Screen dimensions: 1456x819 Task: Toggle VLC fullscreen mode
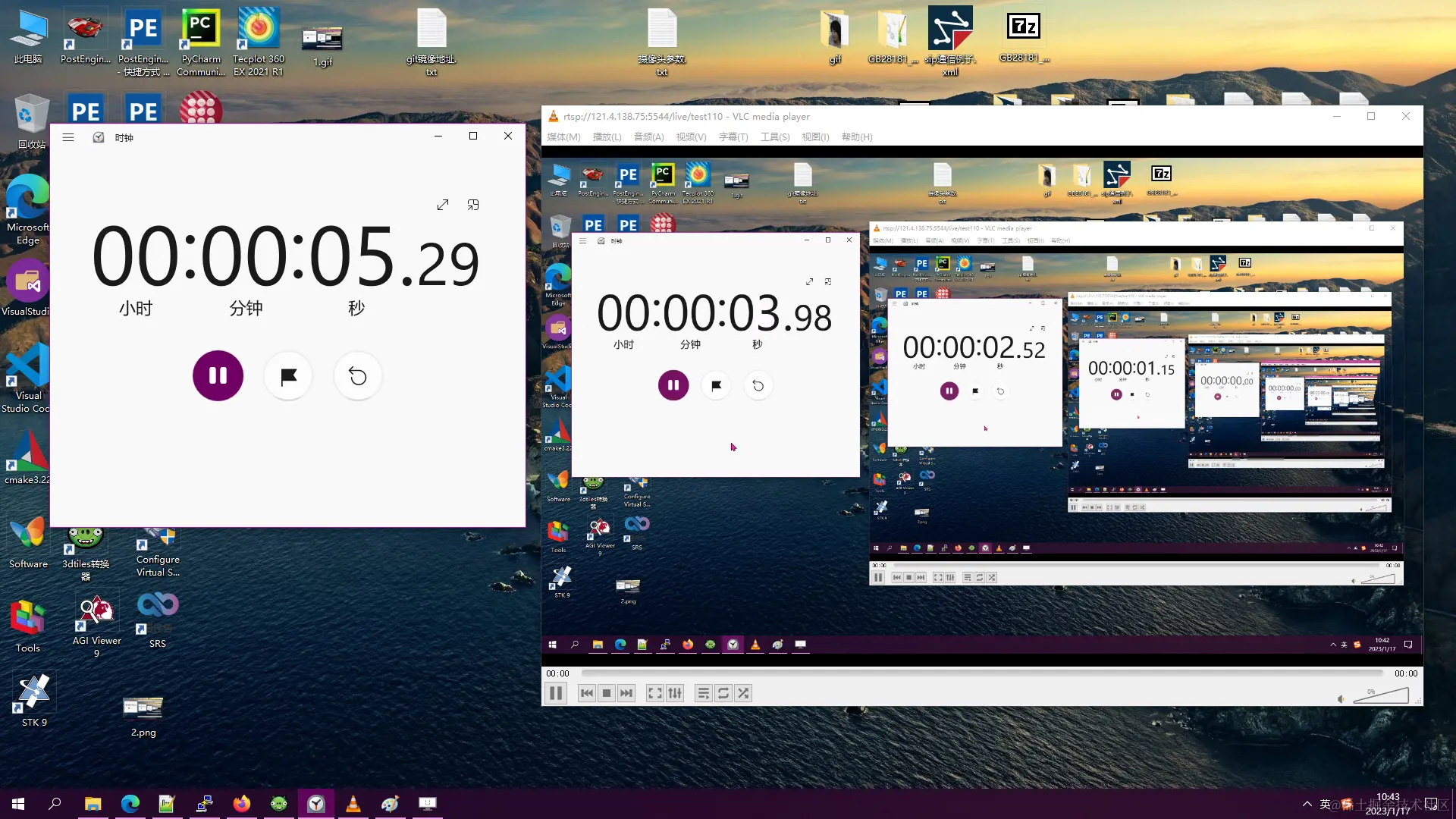click(x=654, y=693)
